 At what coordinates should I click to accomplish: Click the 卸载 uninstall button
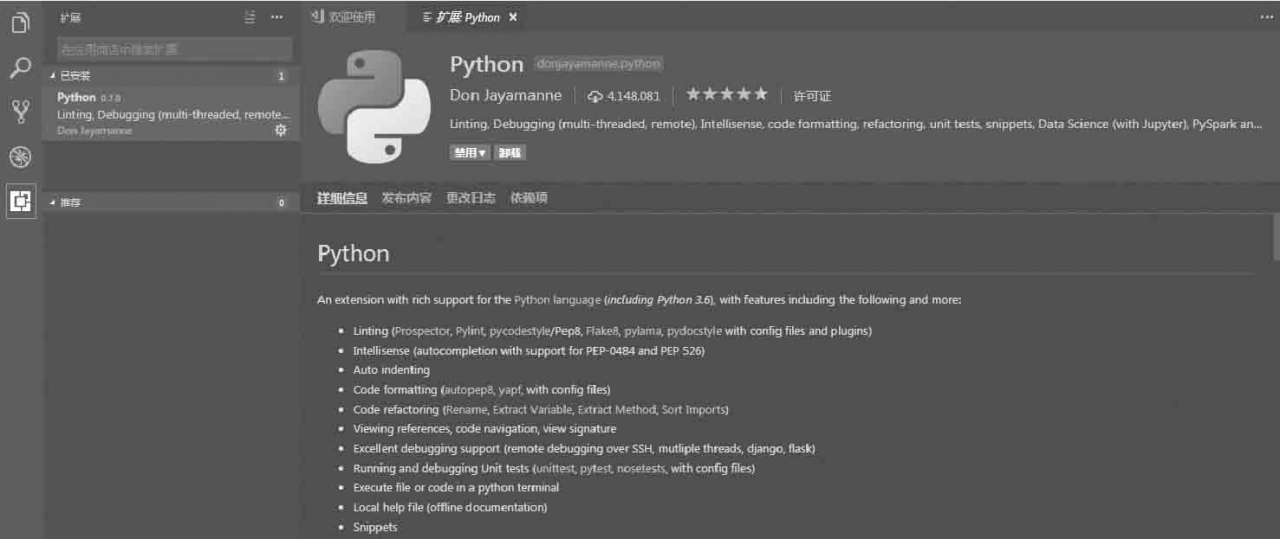pos(510,153)
